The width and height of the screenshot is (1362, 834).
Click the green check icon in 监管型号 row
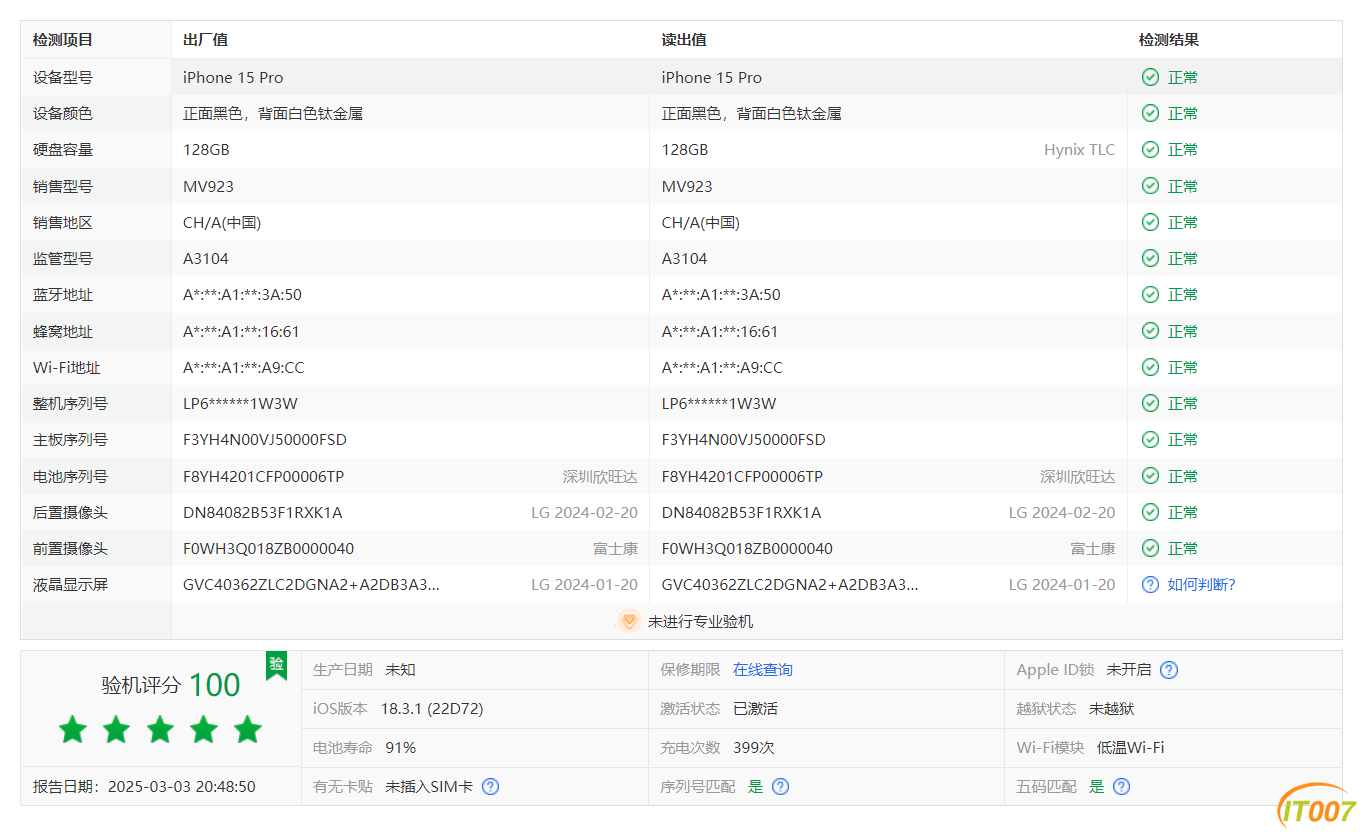click(x=1150, y=258)
